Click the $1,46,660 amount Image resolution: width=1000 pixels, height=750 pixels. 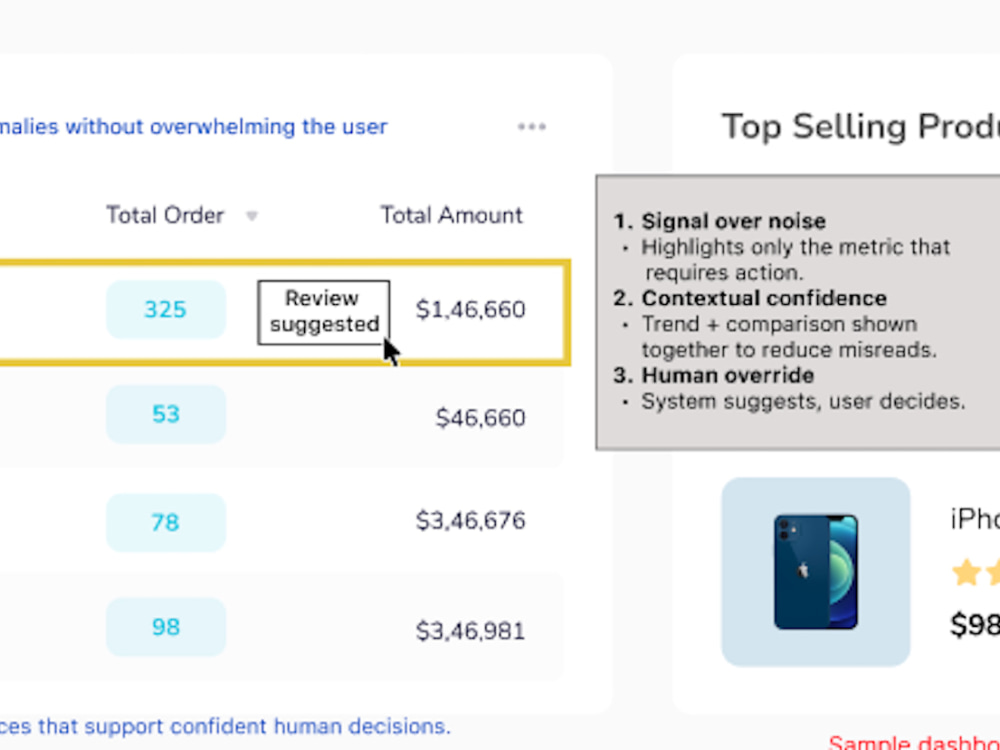[471, 310]
